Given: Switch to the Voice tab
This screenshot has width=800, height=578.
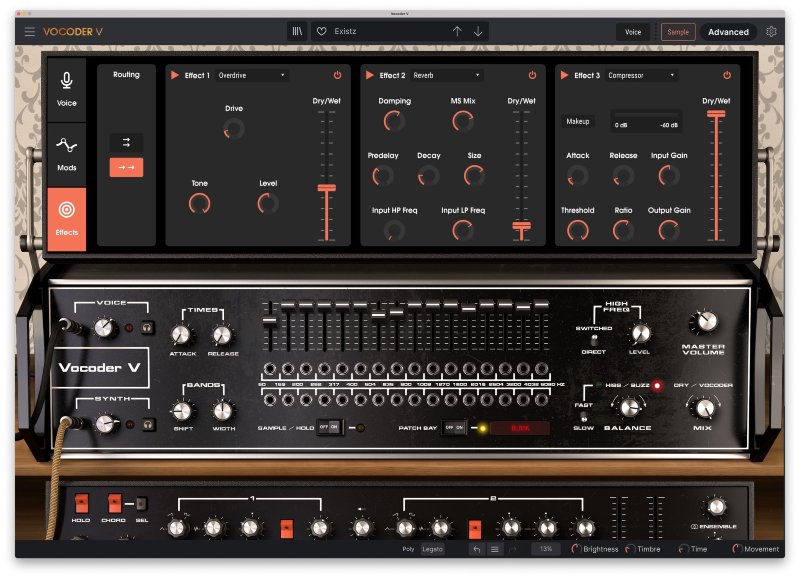Looking at the screenshot, I should pyautogui.click(x=633, y=31).
